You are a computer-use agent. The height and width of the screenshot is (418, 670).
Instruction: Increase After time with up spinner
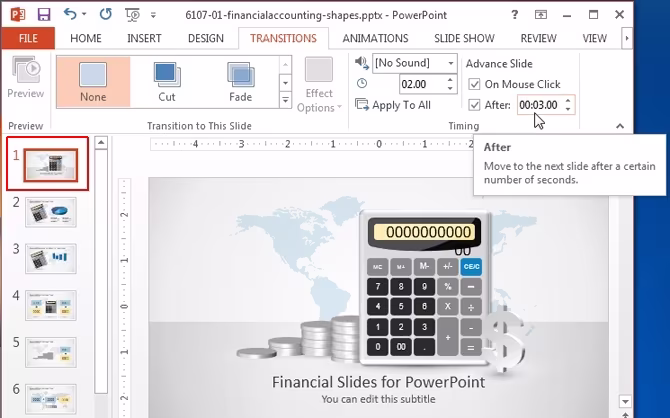click(x=567, y=101)
